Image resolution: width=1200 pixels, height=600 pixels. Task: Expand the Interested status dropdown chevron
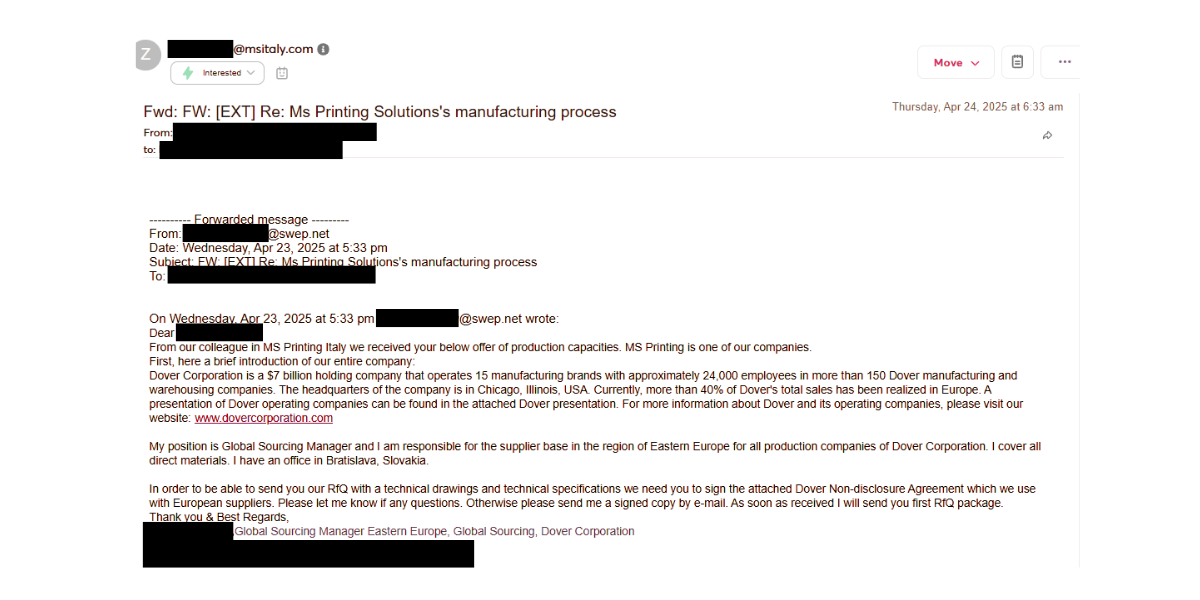tap(250, 73)
